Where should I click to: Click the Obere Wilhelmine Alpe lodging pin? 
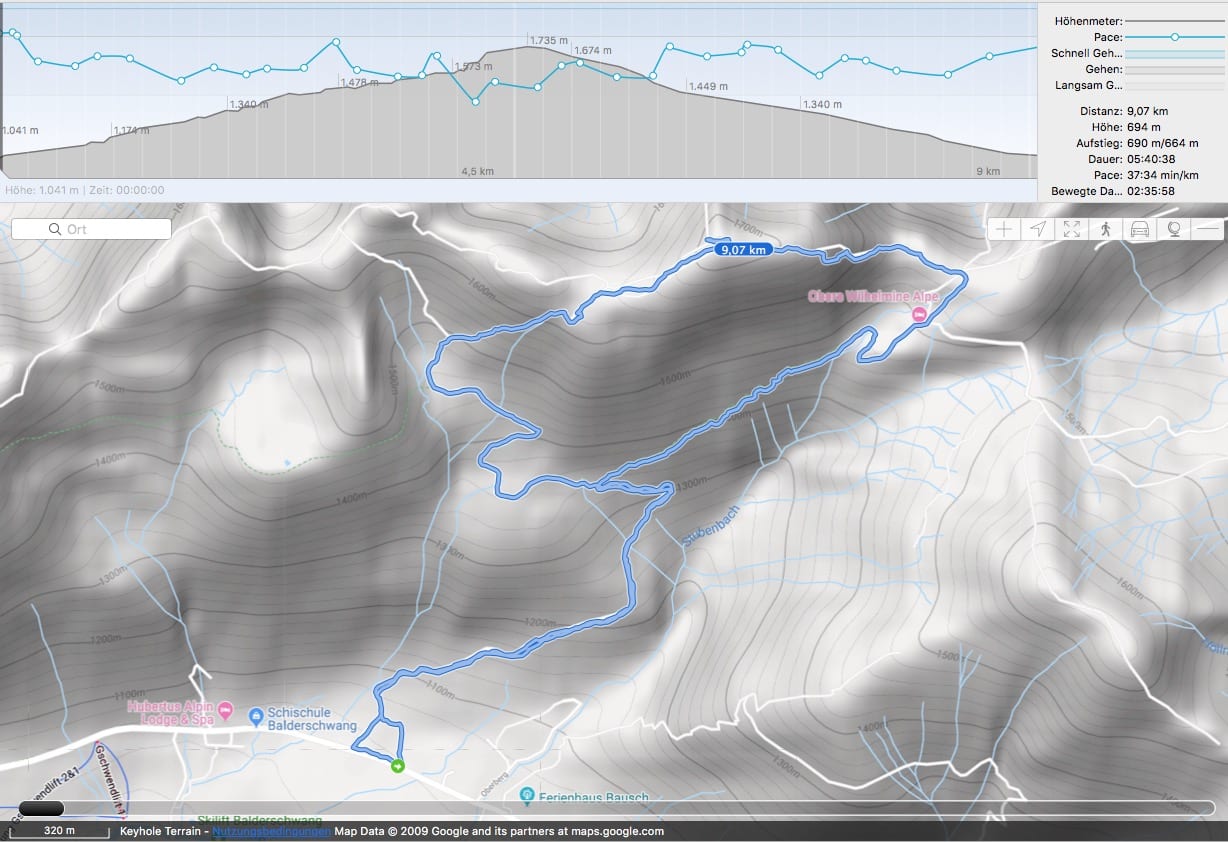coord(919,314)
